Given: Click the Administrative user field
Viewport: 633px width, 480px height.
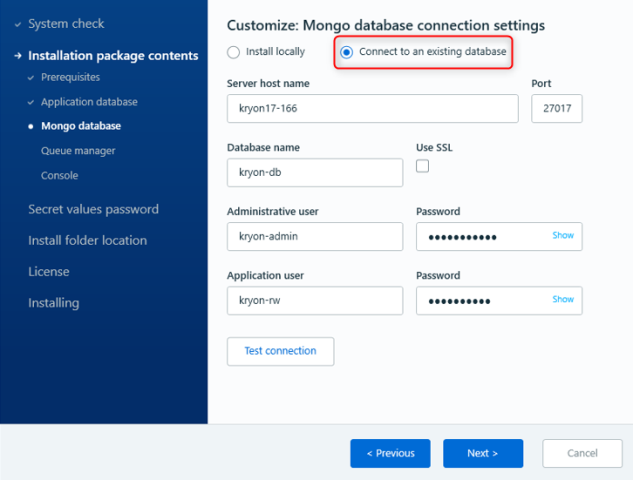Looking at the screenshot, I should 314,236.
